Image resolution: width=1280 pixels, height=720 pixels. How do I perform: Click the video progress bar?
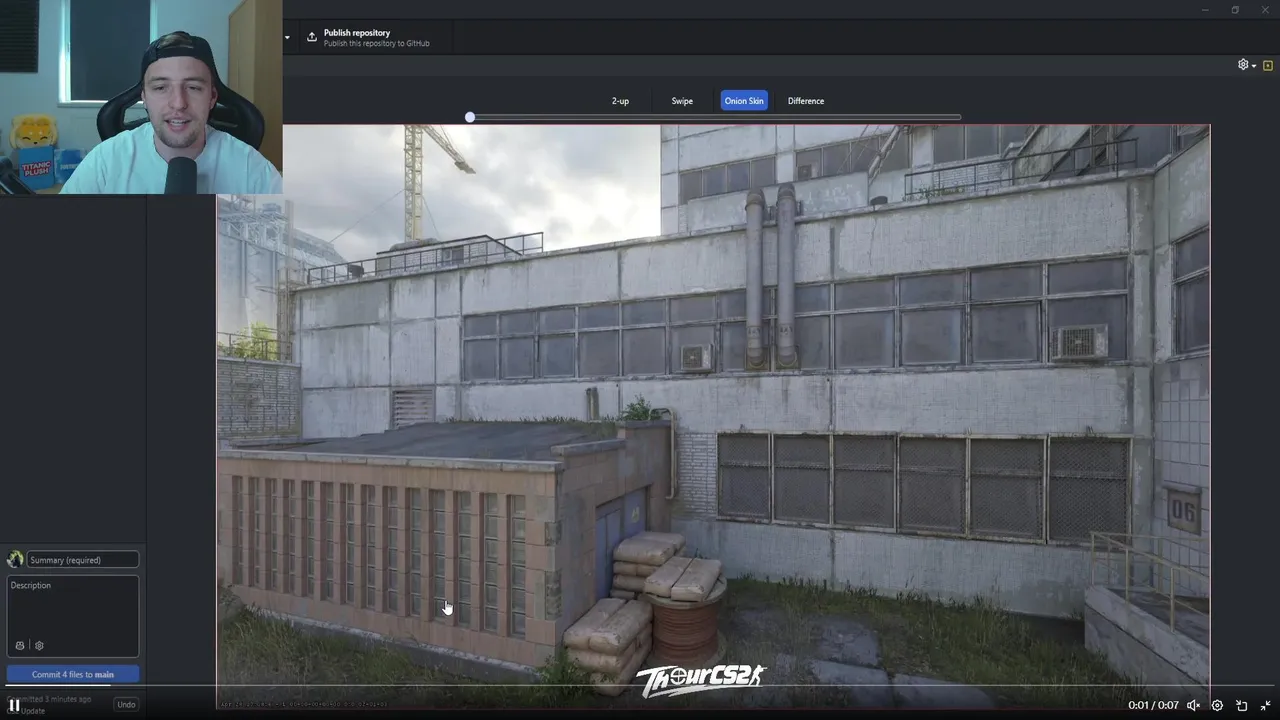point(640,687)
